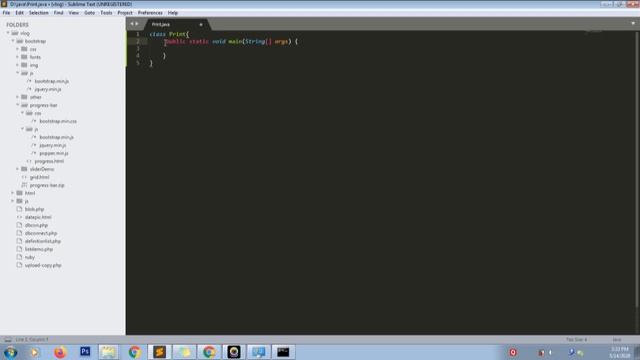Select progress-bar.zip in the sidebar
This screenshot has height=360, width=640.
click(47, 185)
